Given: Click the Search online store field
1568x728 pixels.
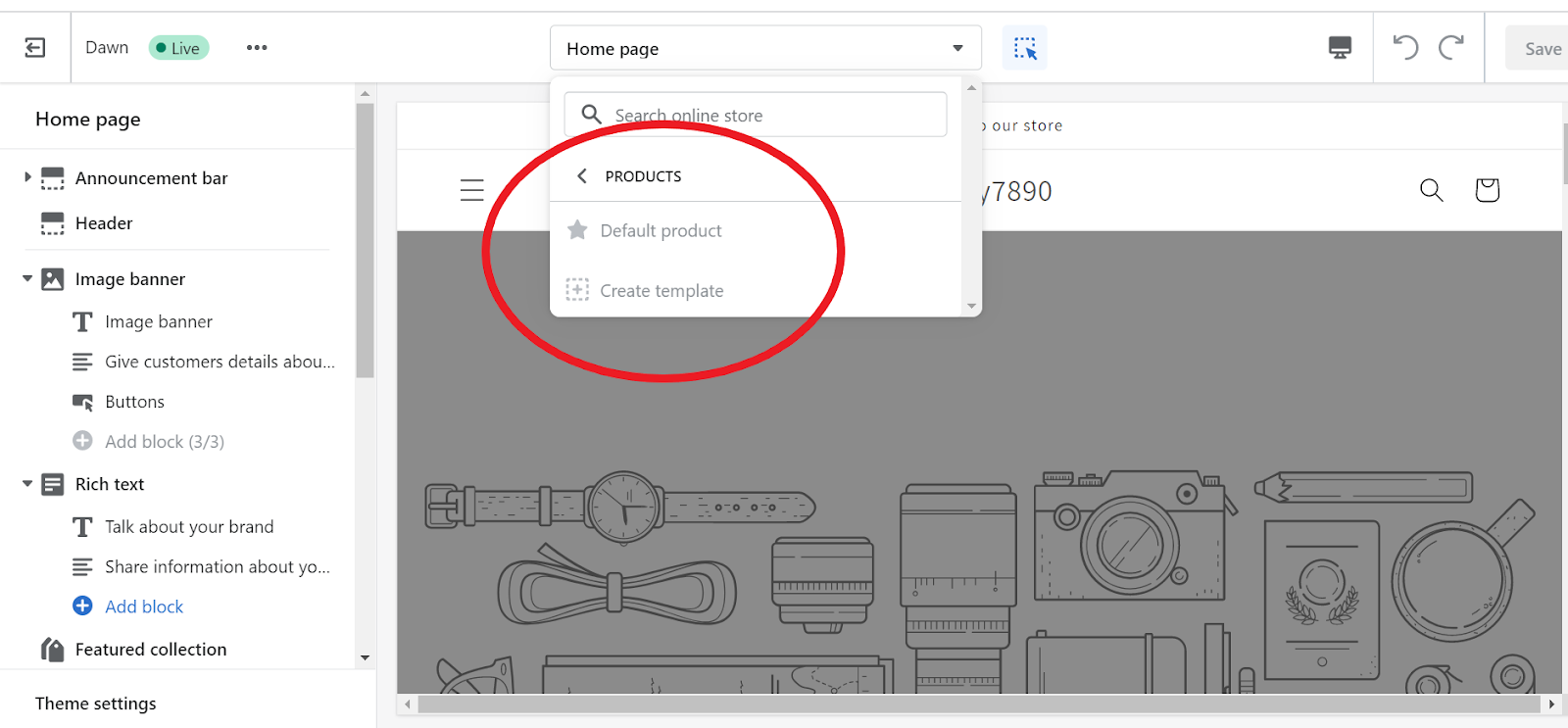Looking at the screenshot, I should [756, 115].
